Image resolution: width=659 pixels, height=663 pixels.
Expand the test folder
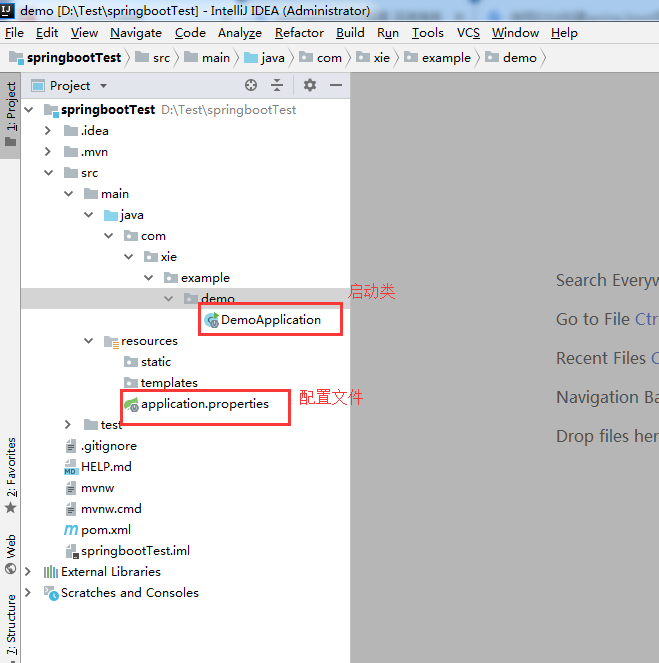[68, 425]
